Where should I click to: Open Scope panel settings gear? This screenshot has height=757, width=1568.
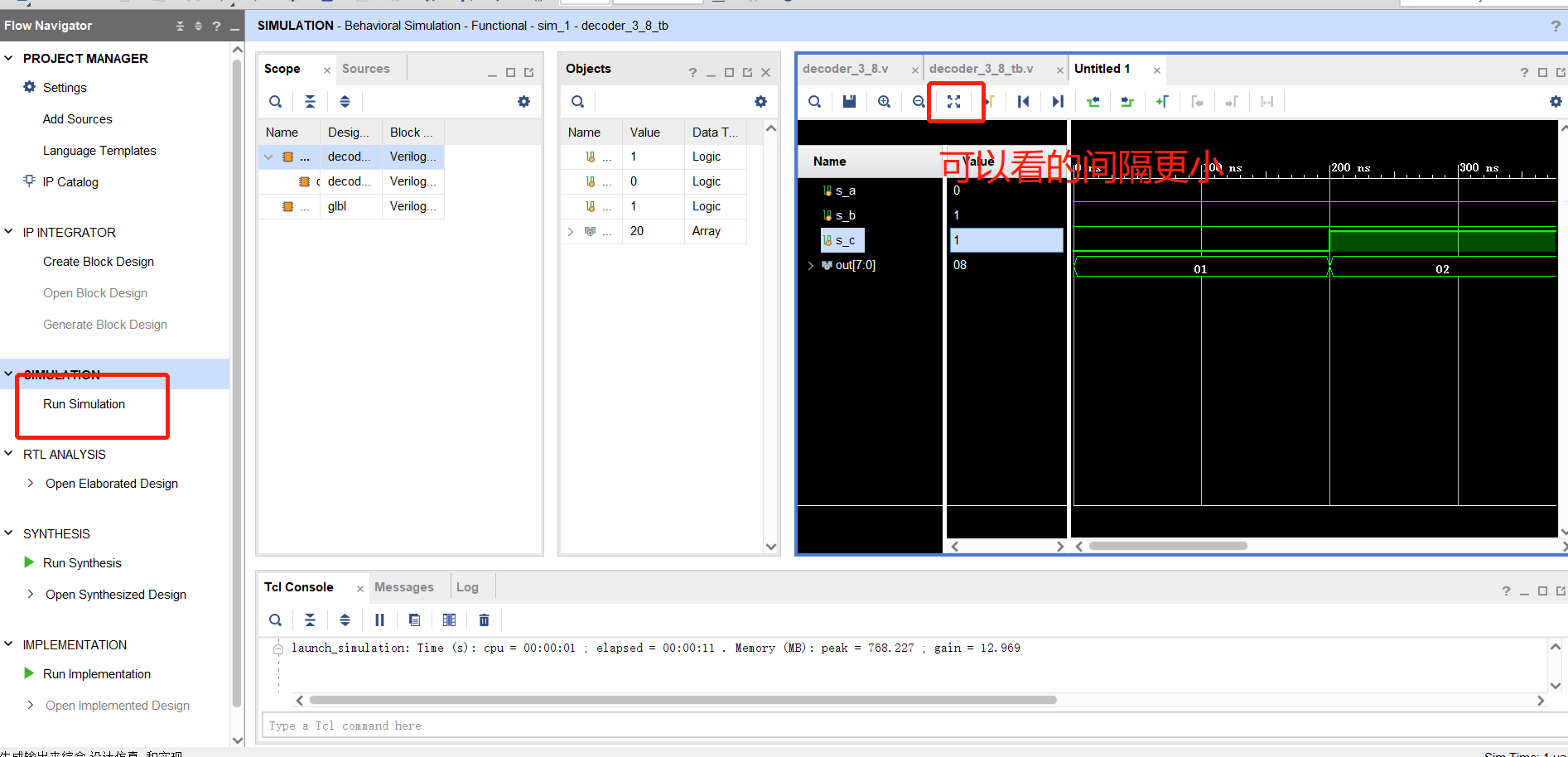click(x=523, y=102)
